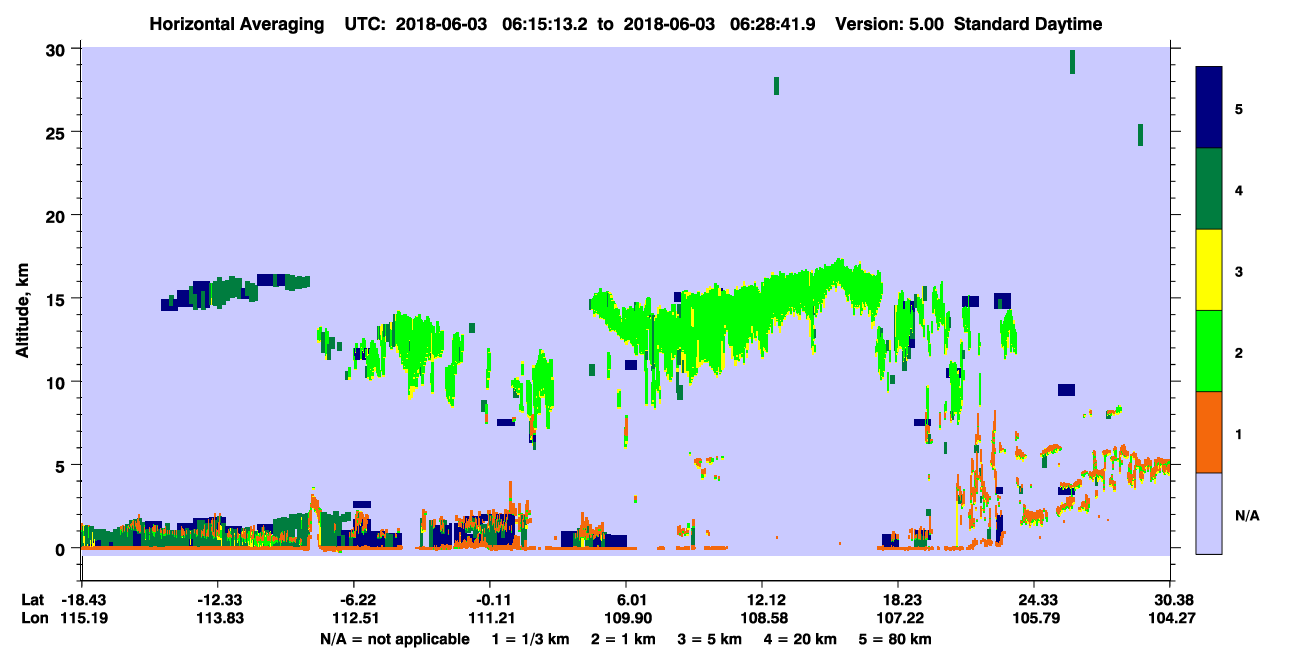
Task: Click the dark green marker at 28 km altitude
Action: tap(776, 86)
